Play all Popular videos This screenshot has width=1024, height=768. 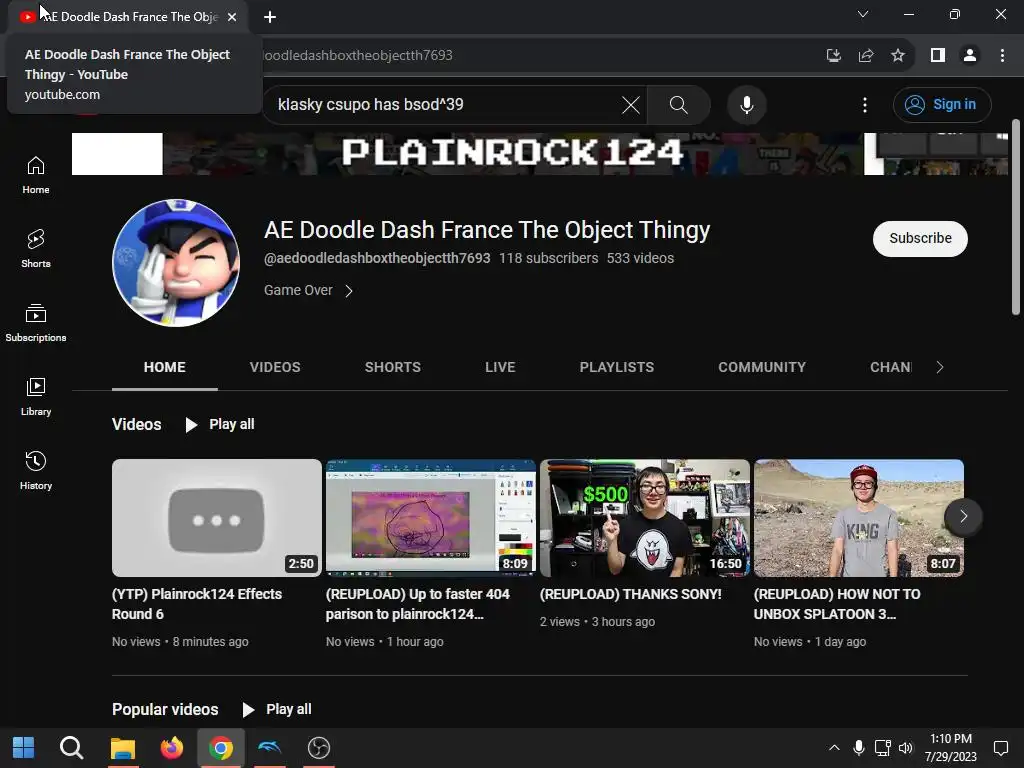click(277, 709)
